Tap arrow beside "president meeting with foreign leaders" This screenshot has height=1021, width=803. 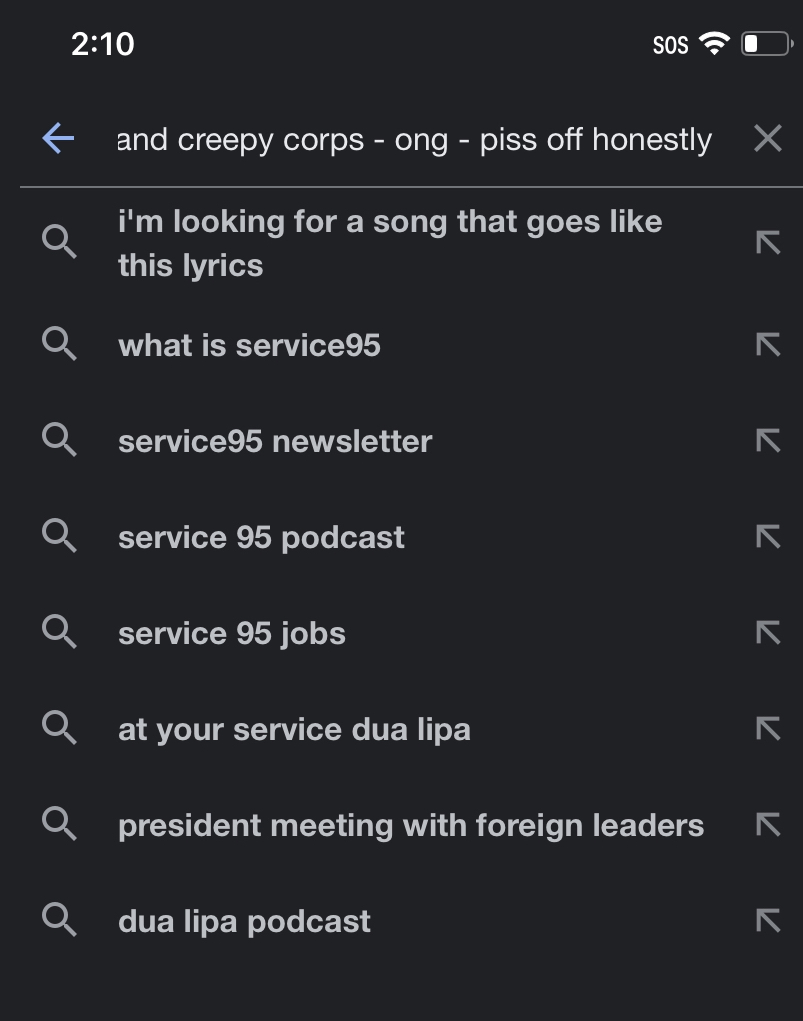[767, 826]
